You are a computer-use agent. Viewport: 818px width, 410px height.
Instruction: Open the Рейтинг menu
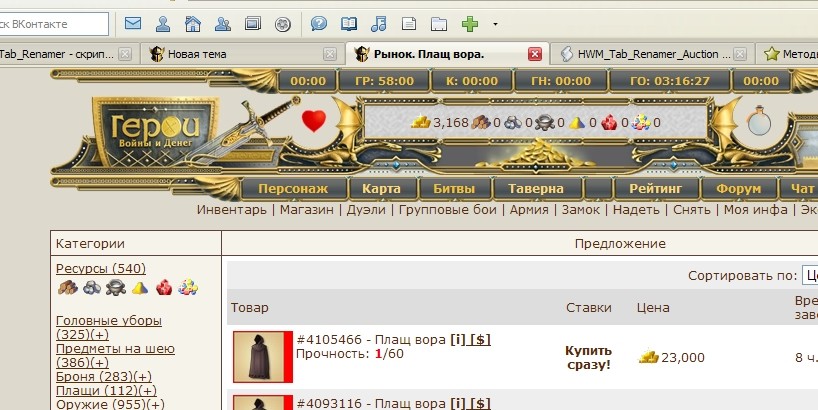point(655,189)
